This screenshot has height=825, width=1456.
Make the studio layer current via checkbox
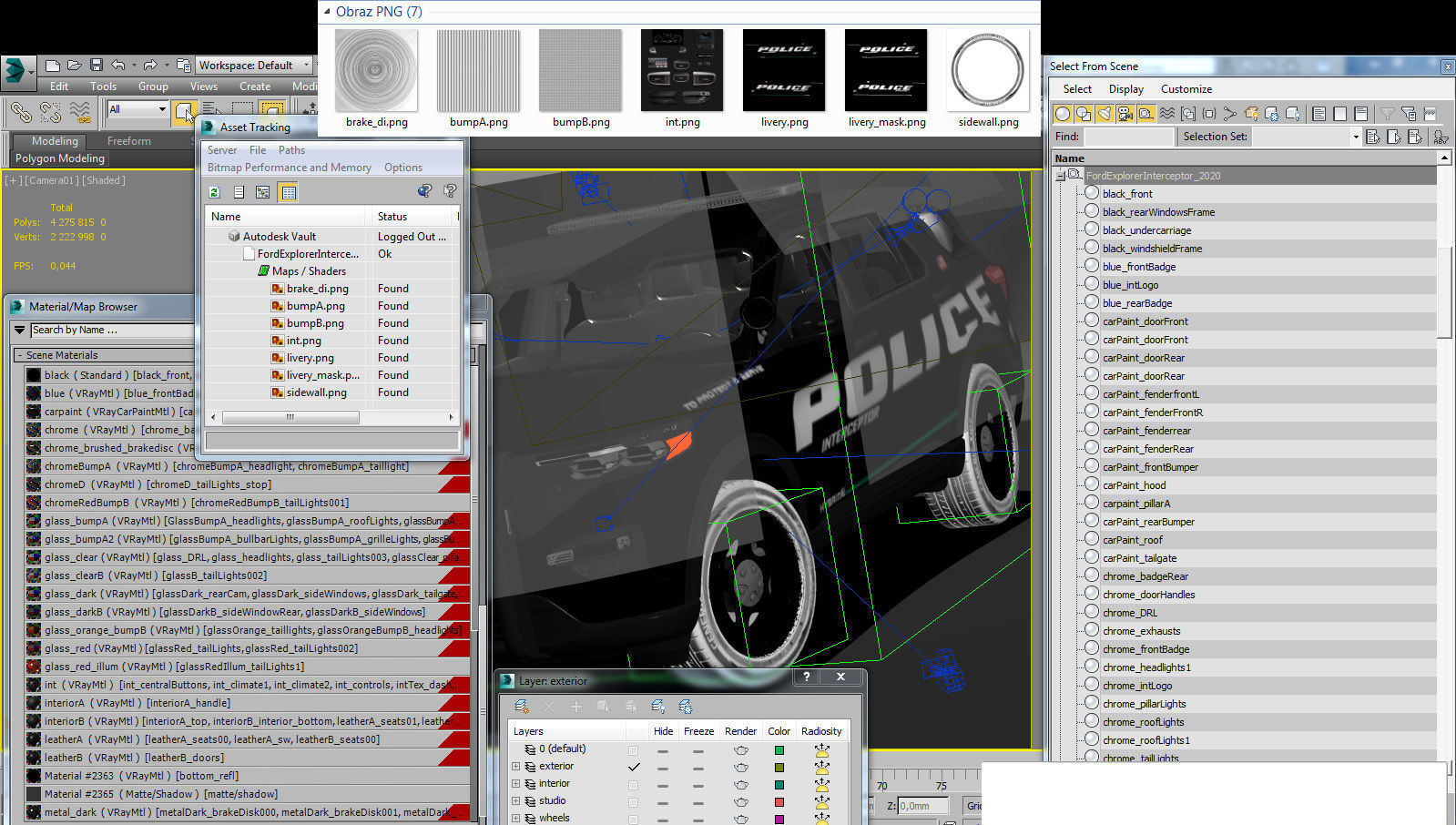pyautogui.click(x=633, y=802)
